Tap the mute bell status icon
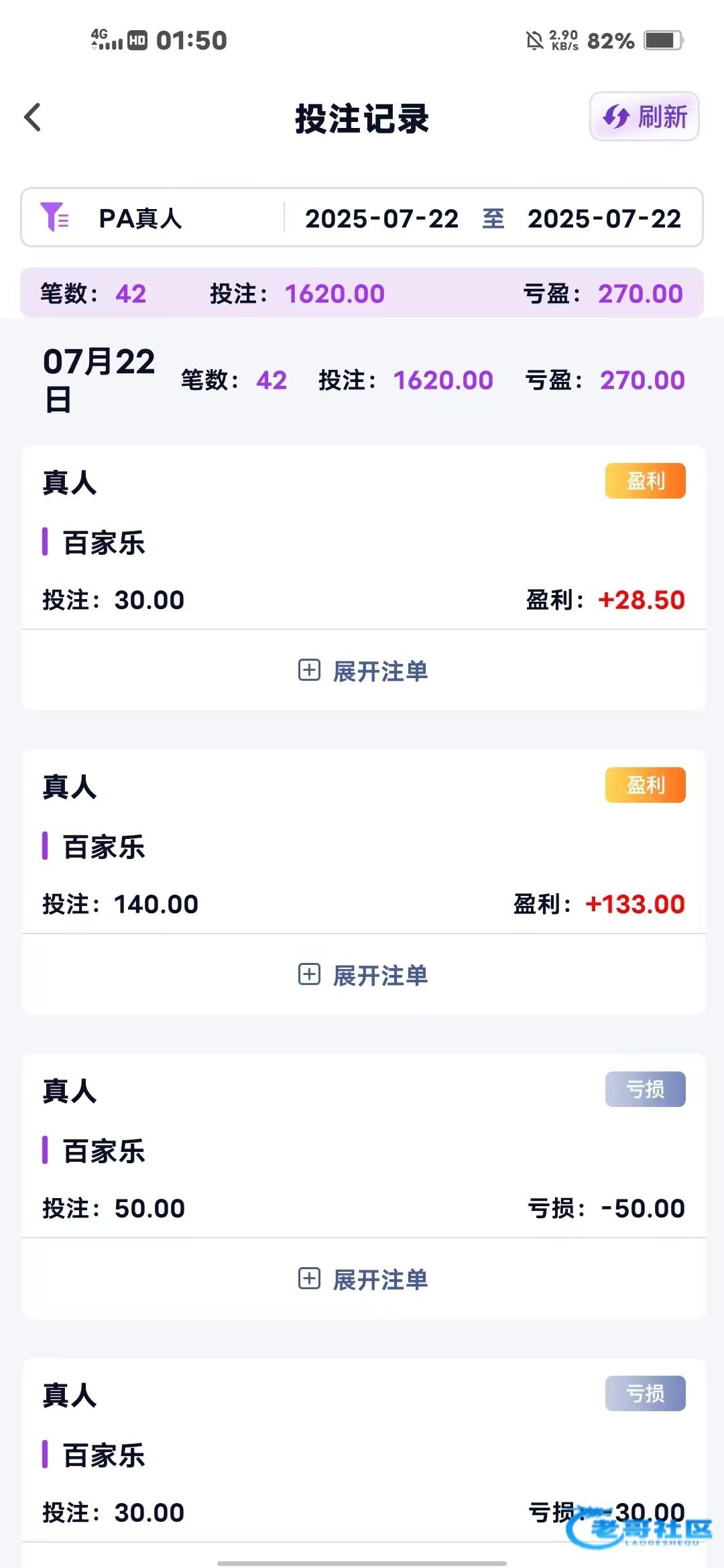 [534, 41]
